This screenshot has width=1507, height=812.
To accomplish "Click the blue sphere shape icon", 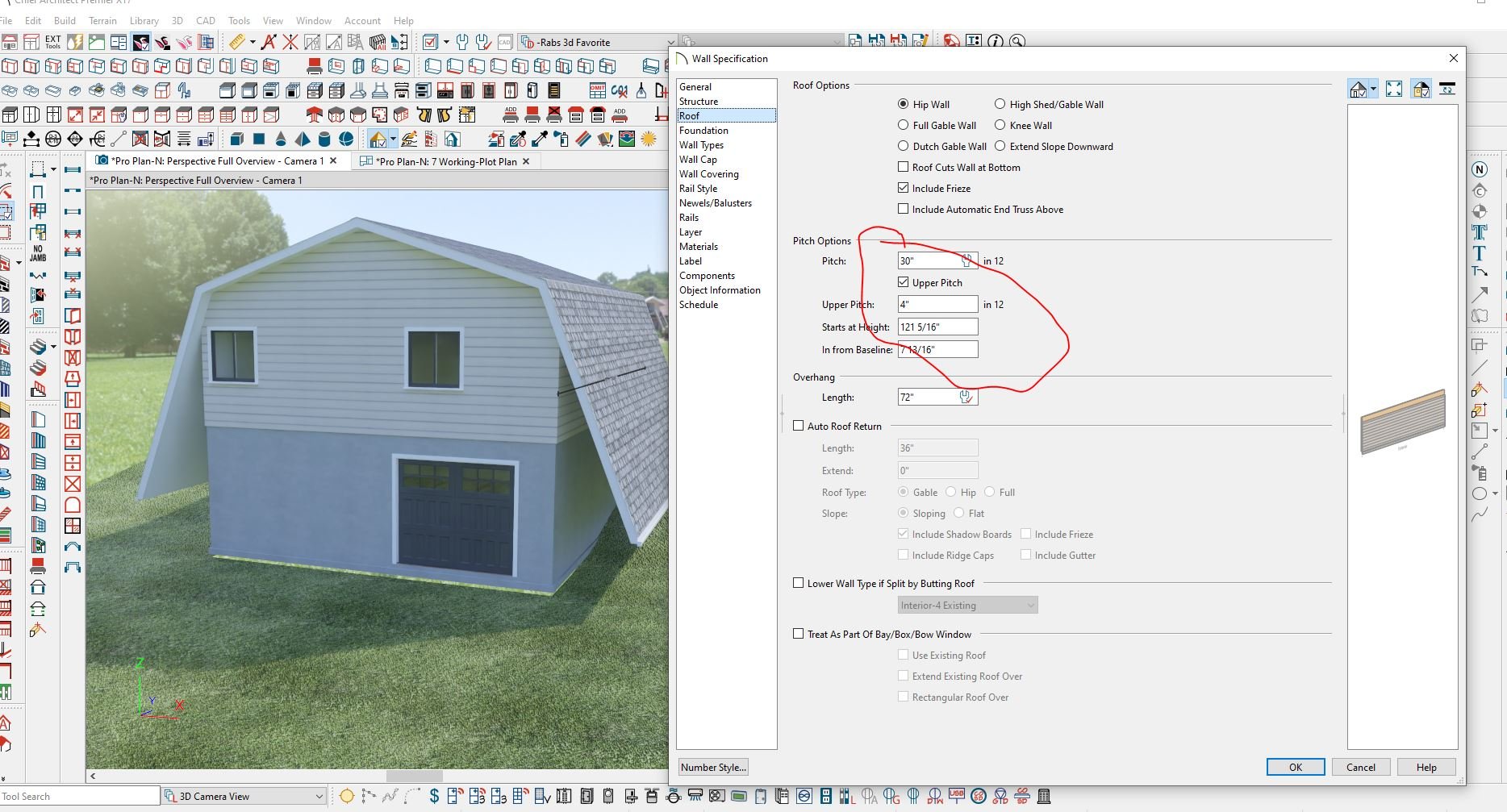I will (346, 139).
